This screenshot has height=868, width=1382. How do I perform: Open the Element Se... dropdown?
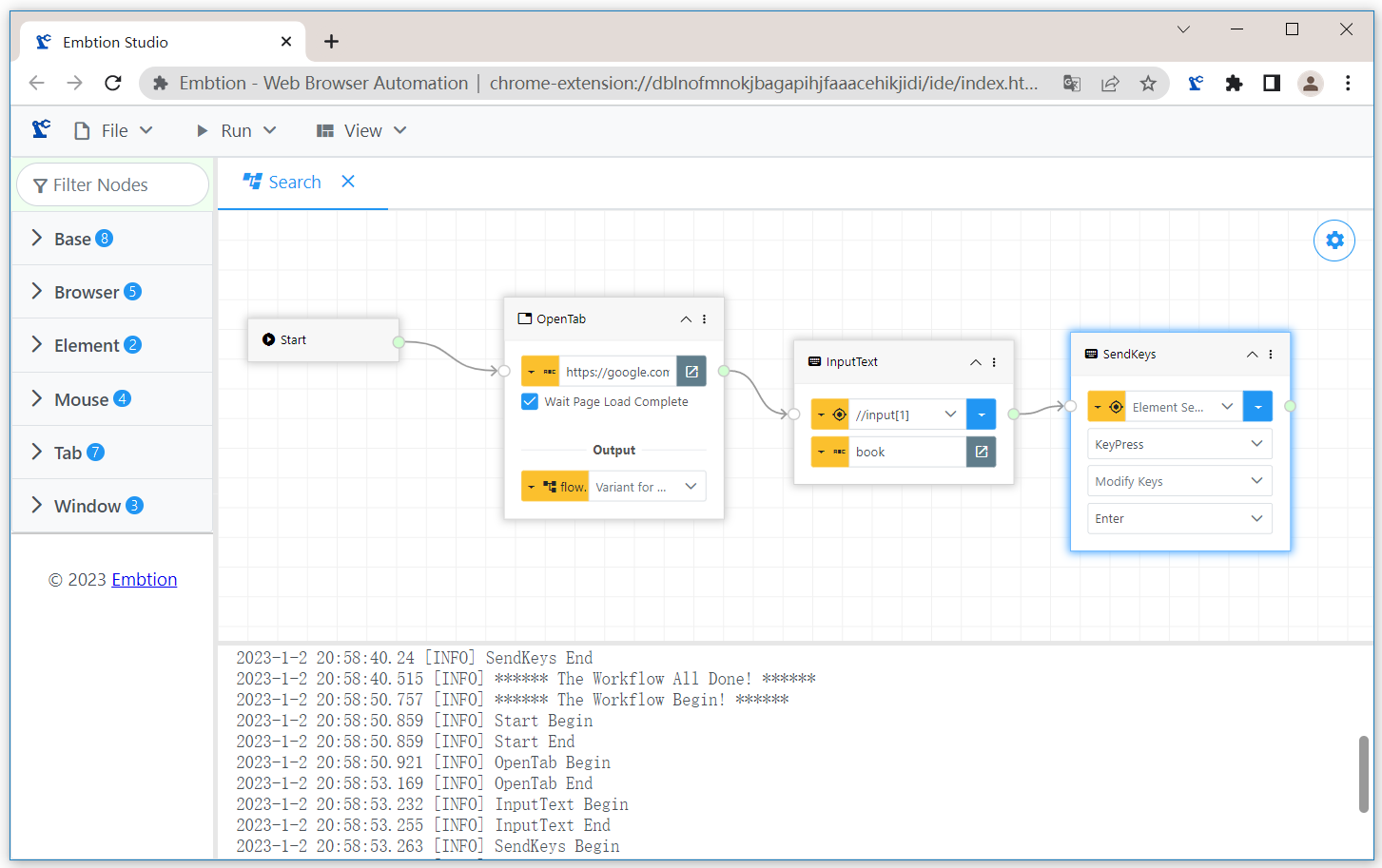1184,407
